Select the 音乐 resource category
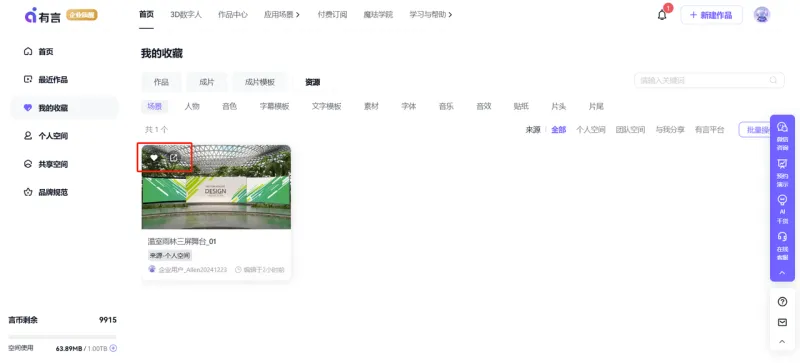 (446, 106)
